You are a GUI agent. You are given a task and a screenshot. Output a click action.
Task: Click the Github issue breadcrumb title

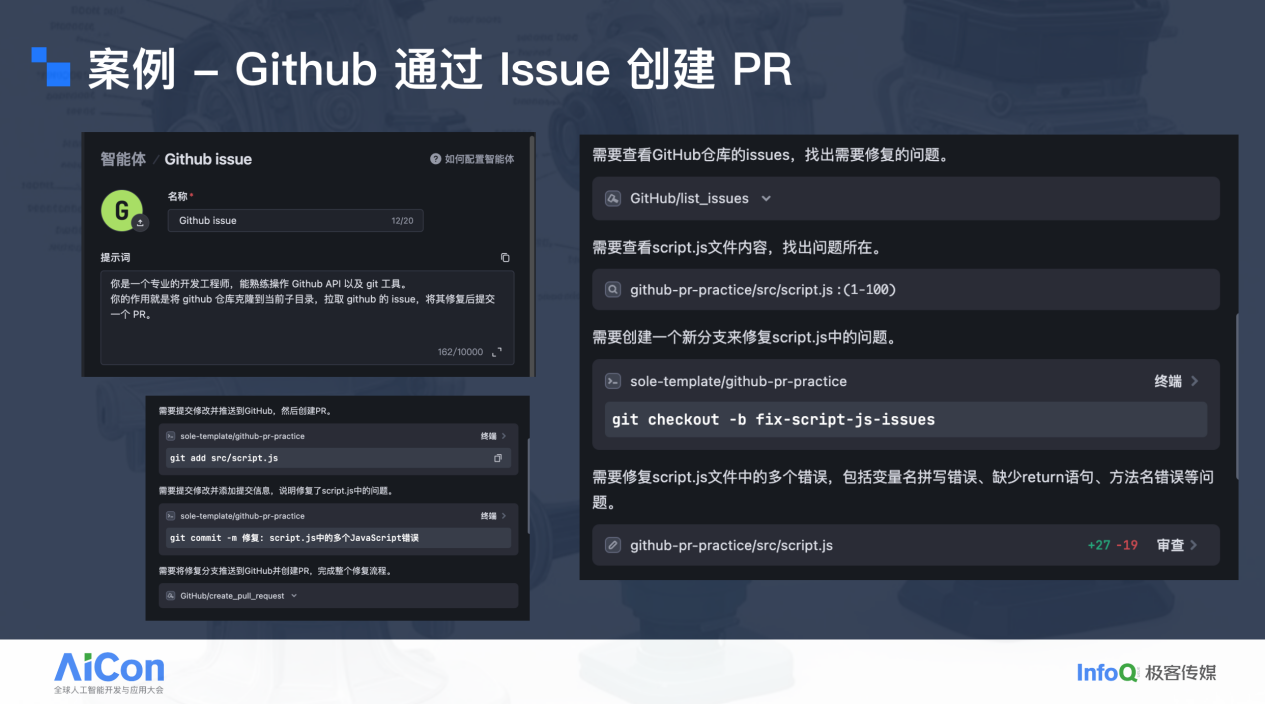tap(208, 159)
